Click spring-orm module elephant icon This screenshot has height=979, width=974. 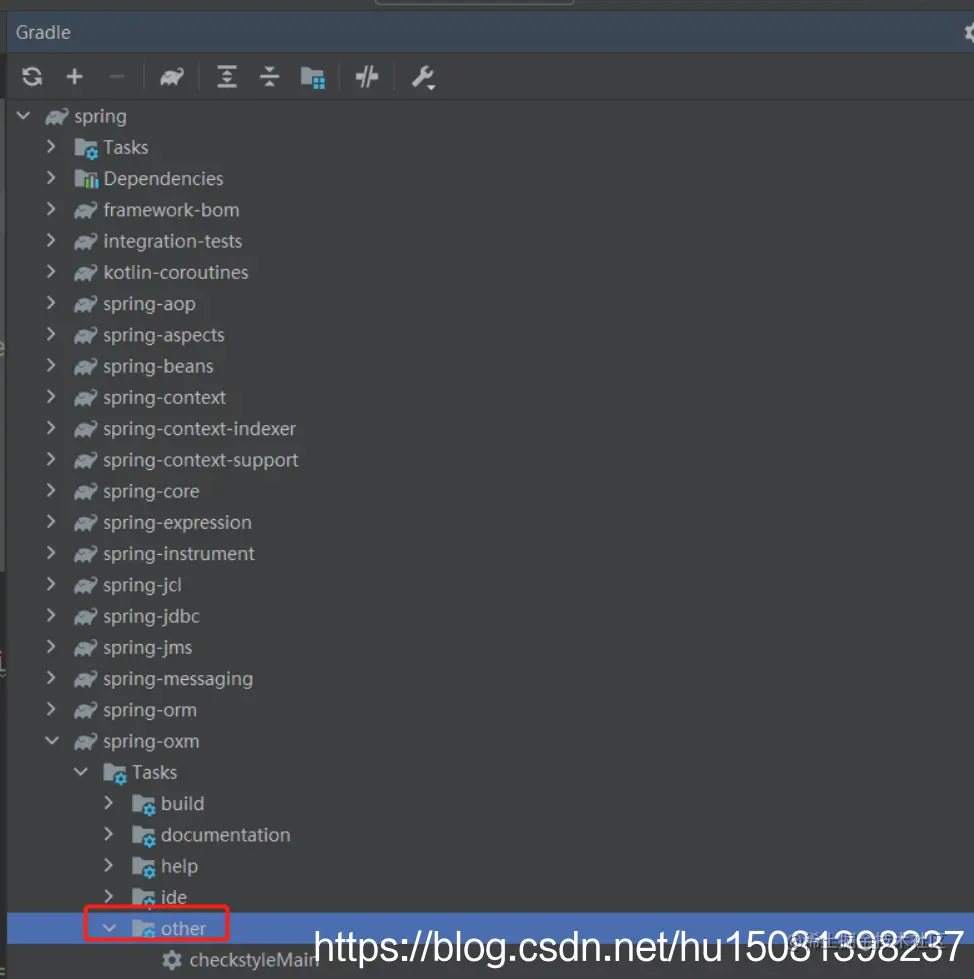86,710
